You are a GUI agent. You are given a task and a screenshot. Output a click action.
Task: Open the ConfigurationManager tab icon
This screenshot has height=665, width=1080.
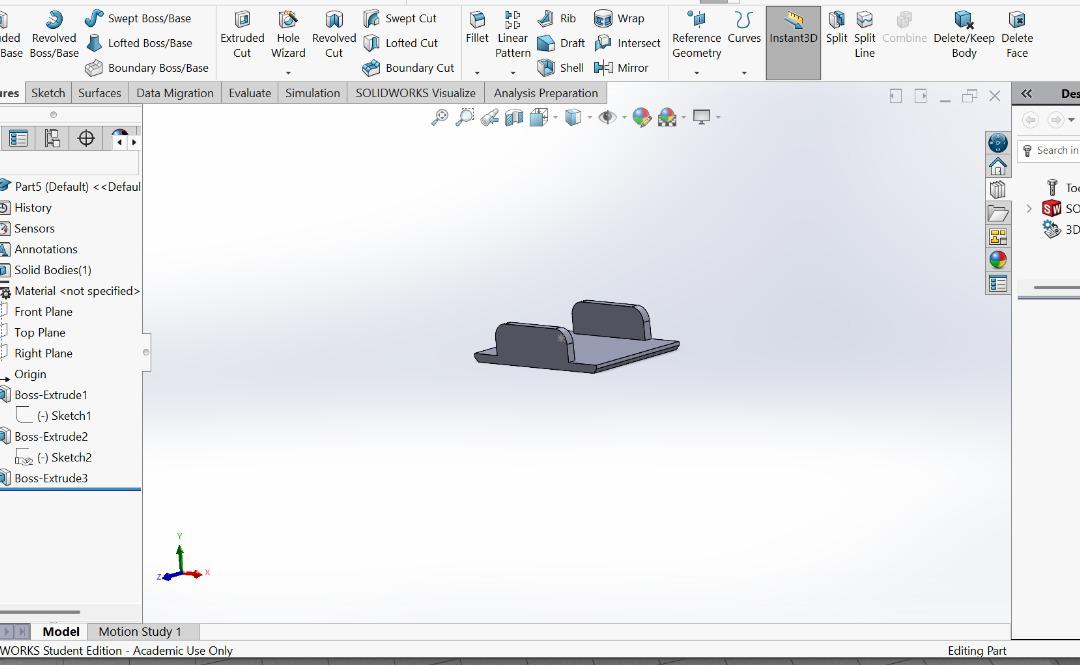click(x=52, y=139)
